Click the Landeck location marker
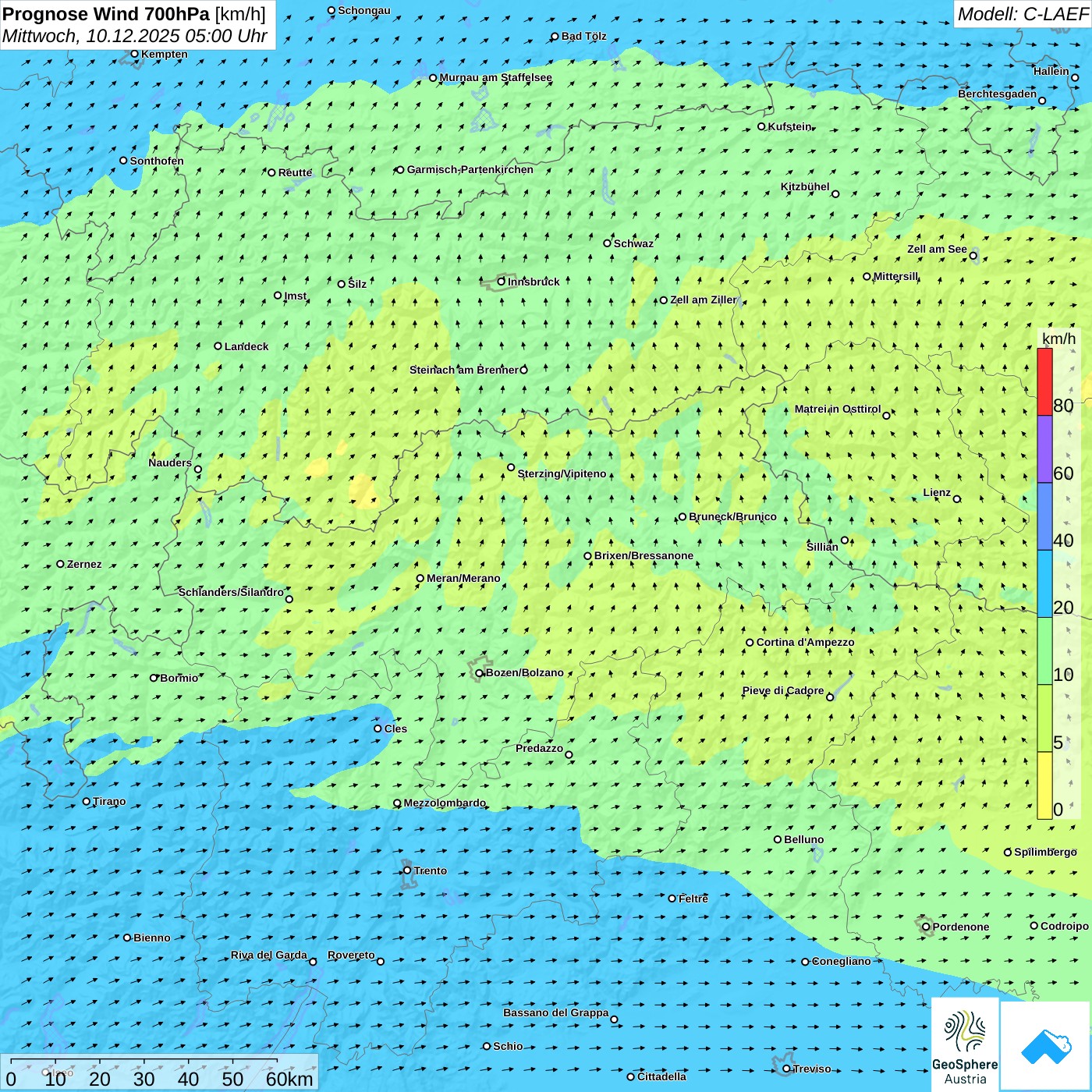Viewport: 1092px width, 1092px height. (x=218, y=346)
